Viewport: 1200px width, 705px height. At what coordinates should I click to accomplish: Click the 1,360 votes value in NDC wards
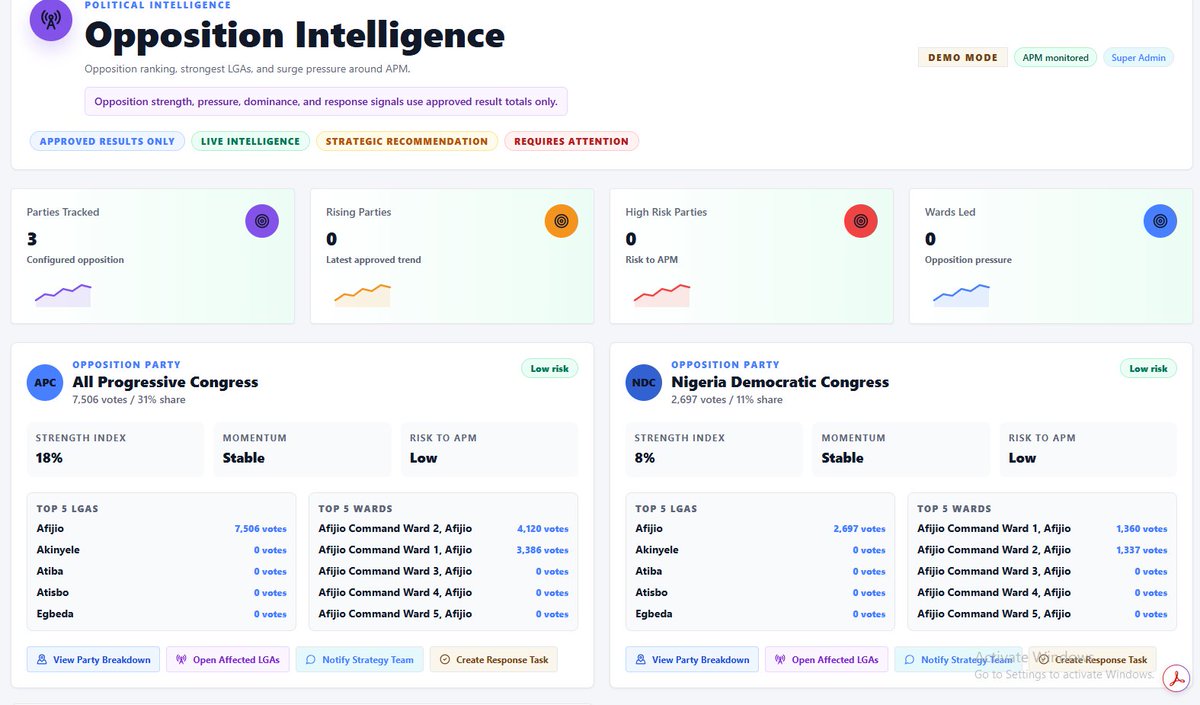pos(1142,529)
